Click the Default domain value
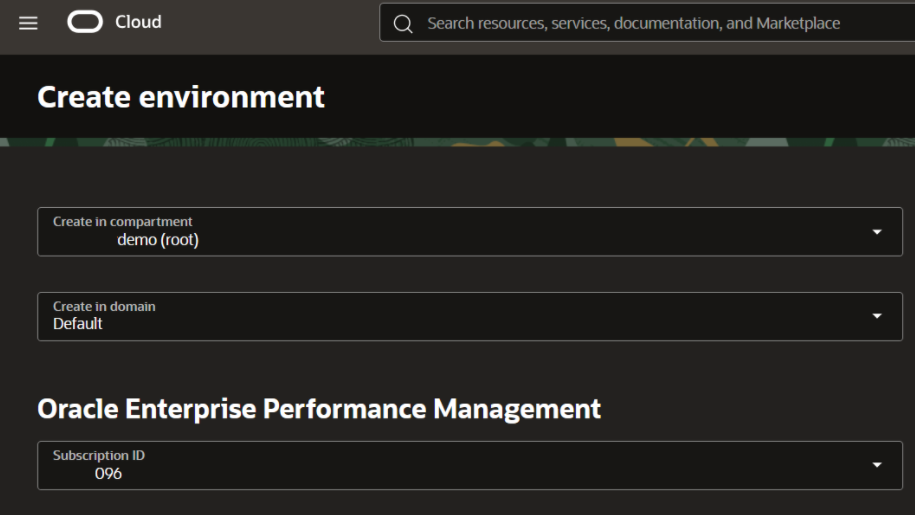Image resolution: width=915 pixels, height=515 pixels. [78, 324]
